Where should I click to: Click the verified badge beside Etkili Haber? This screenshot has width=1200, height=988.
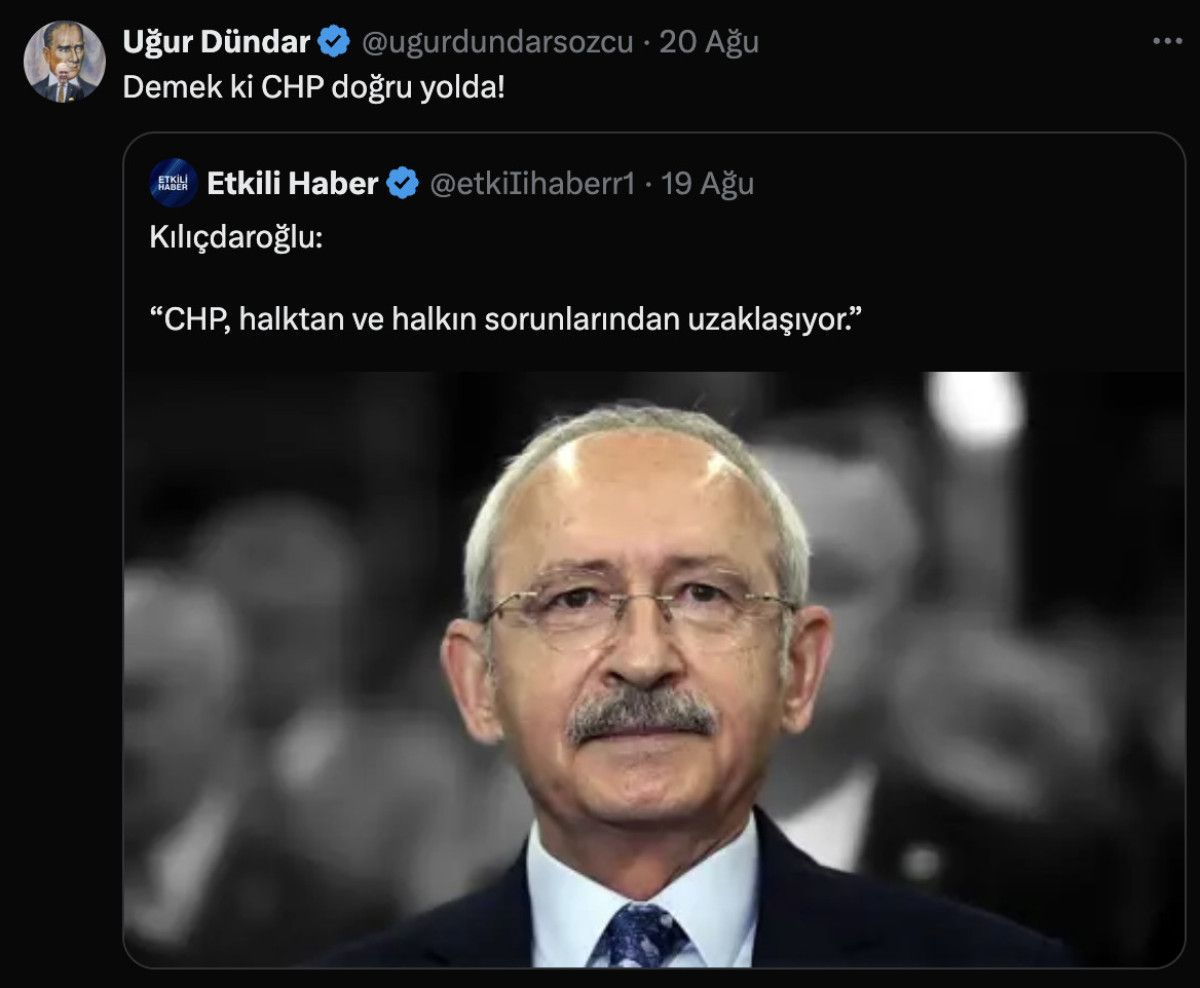(x=403, y=183)
